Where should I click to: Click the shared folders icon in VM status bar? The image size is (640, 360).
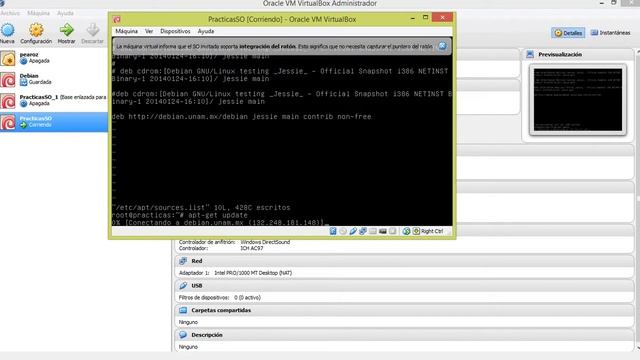[373, 231]
